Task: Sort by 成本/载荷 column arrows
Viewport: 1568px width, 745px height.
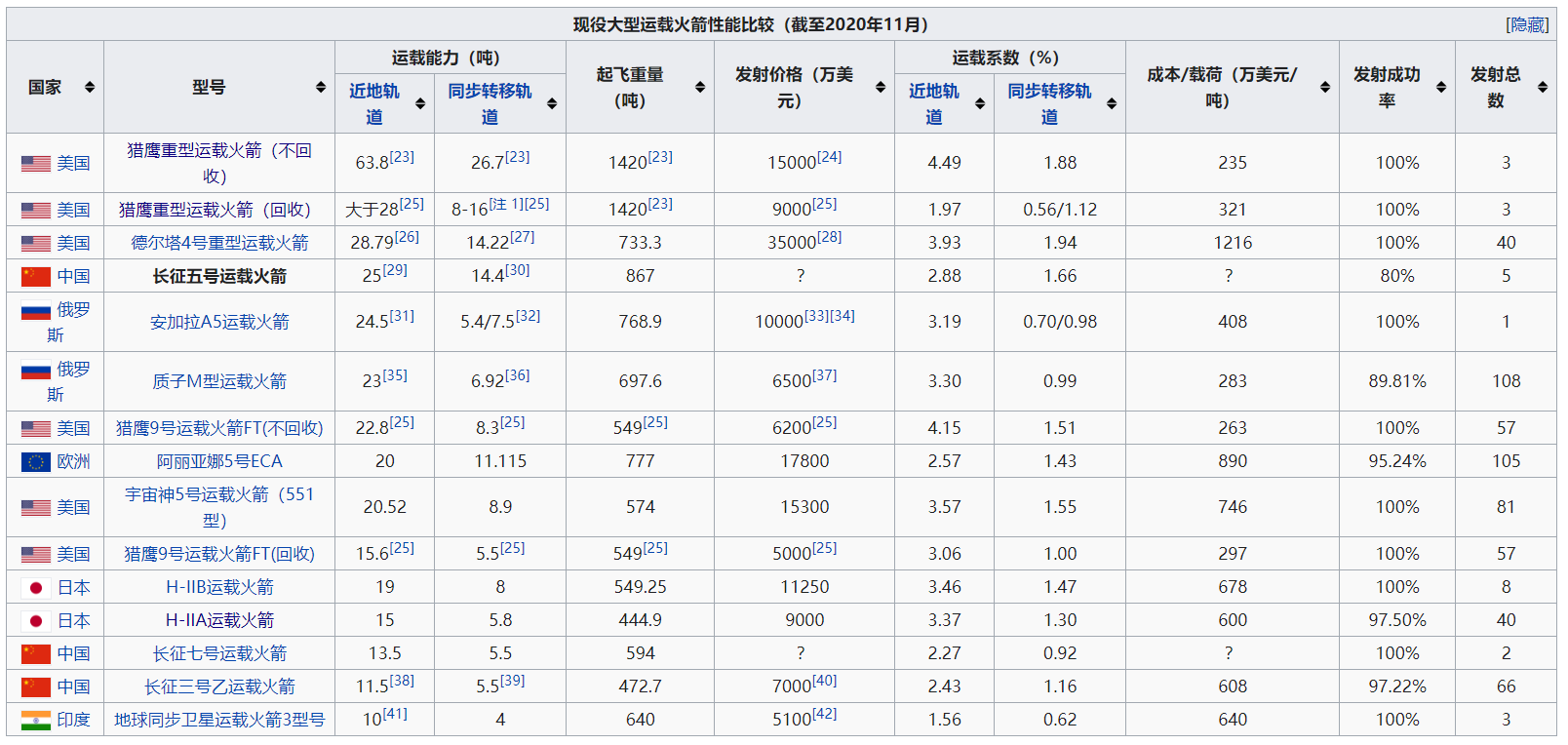Action: point(1325,87)
